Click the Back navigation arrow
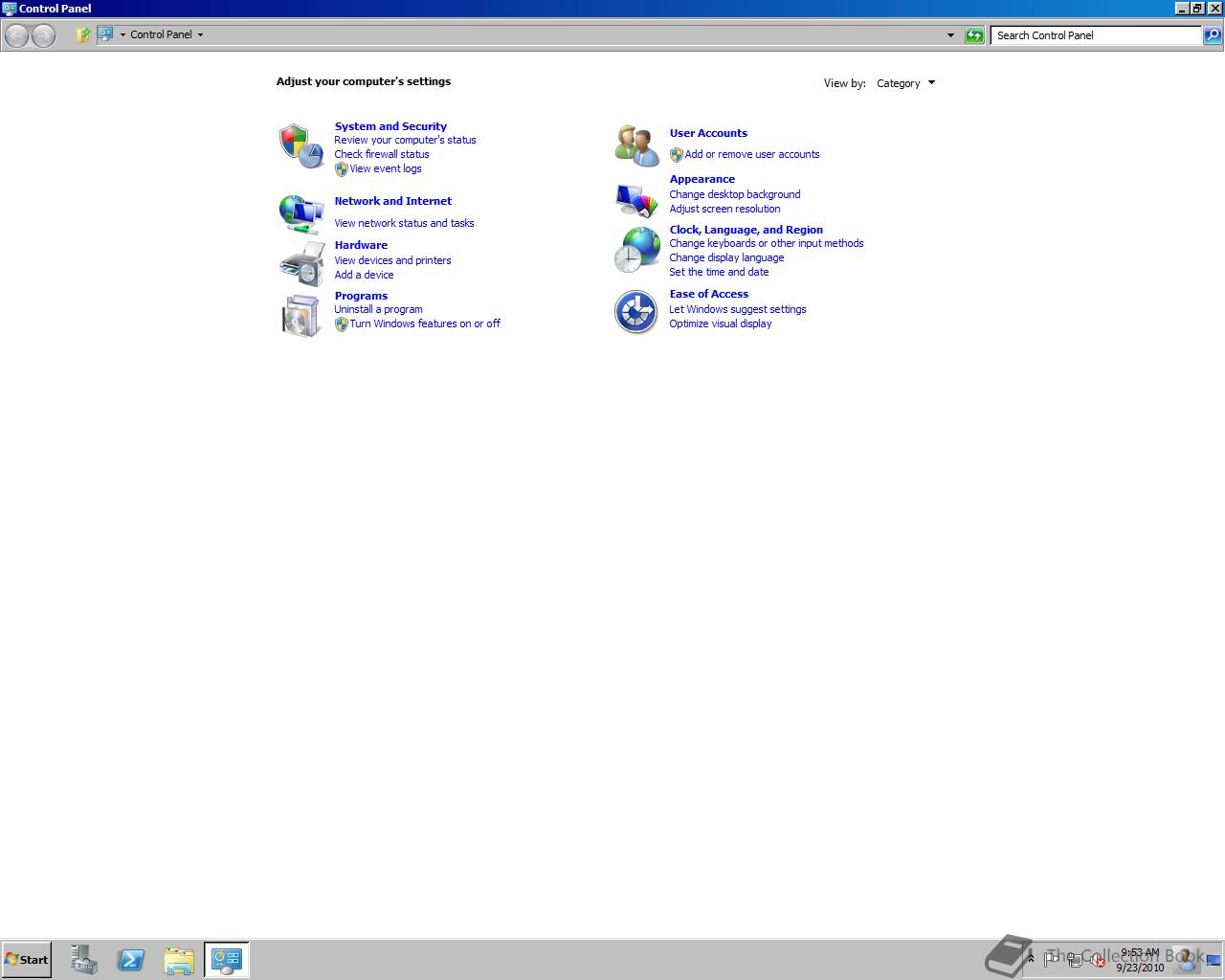The height and width of the screenshot is (980, 1225). [16, 35]
